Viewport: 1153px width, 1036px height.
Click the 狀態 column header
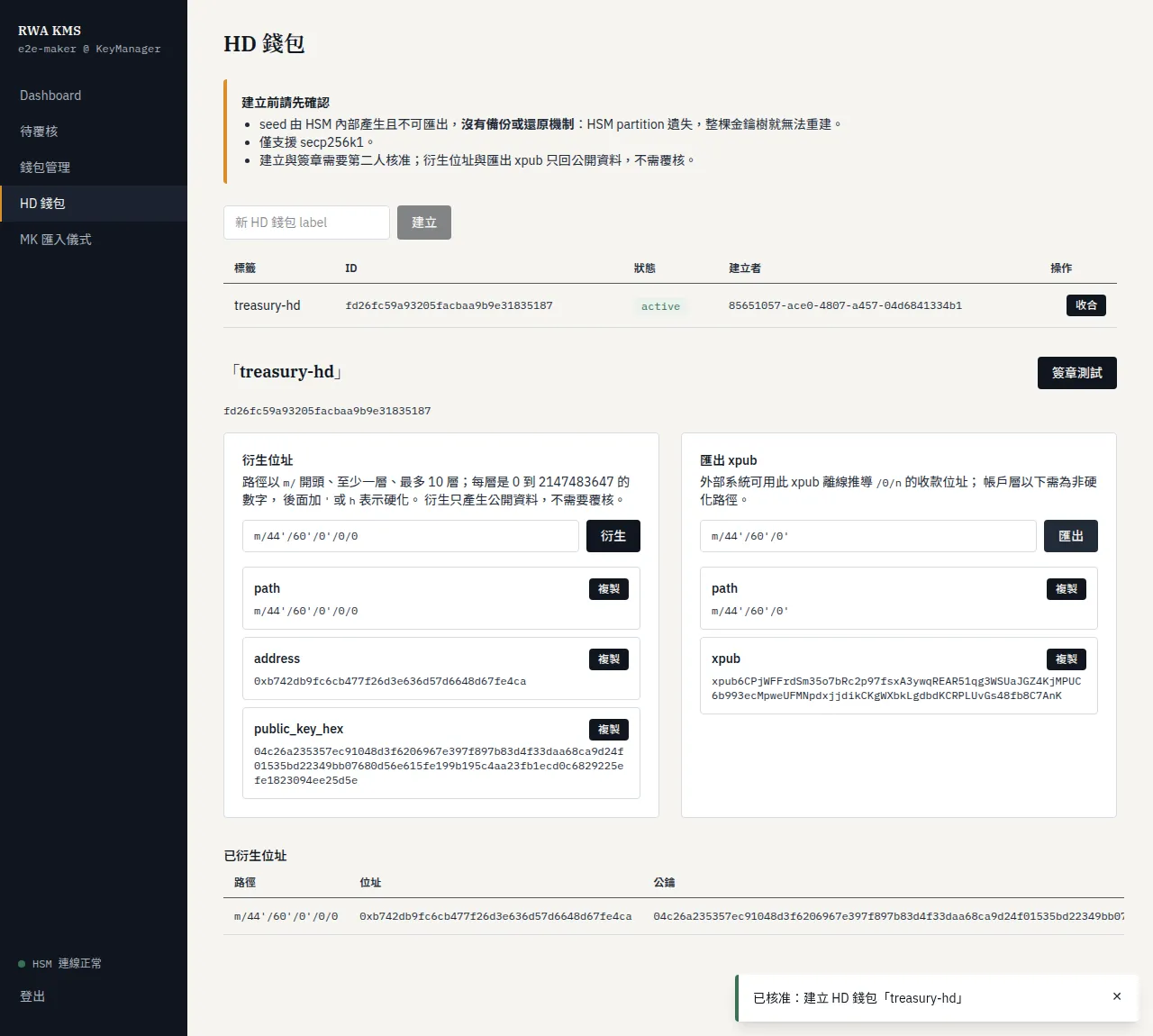point(645,268)
